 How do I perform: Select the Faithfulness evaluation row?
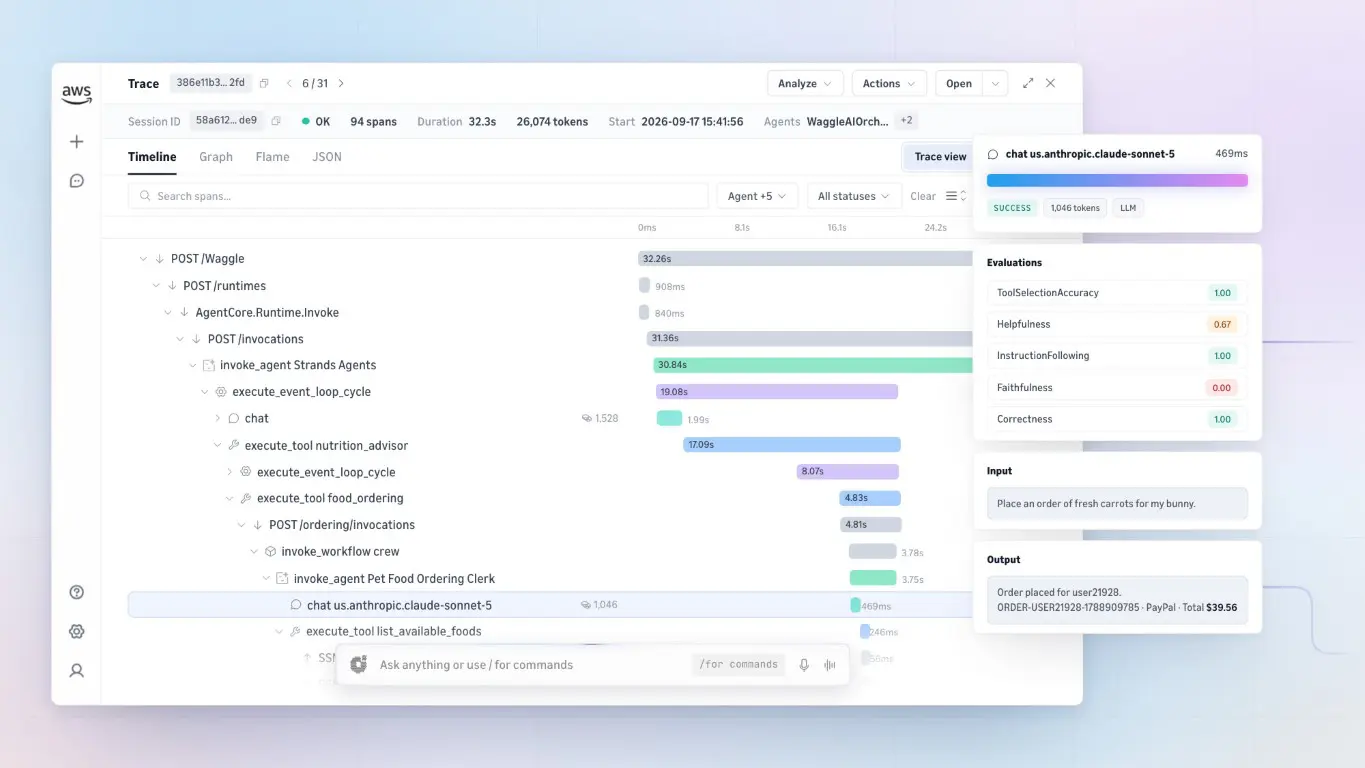pyautogui.click(x=1117, y=388)
